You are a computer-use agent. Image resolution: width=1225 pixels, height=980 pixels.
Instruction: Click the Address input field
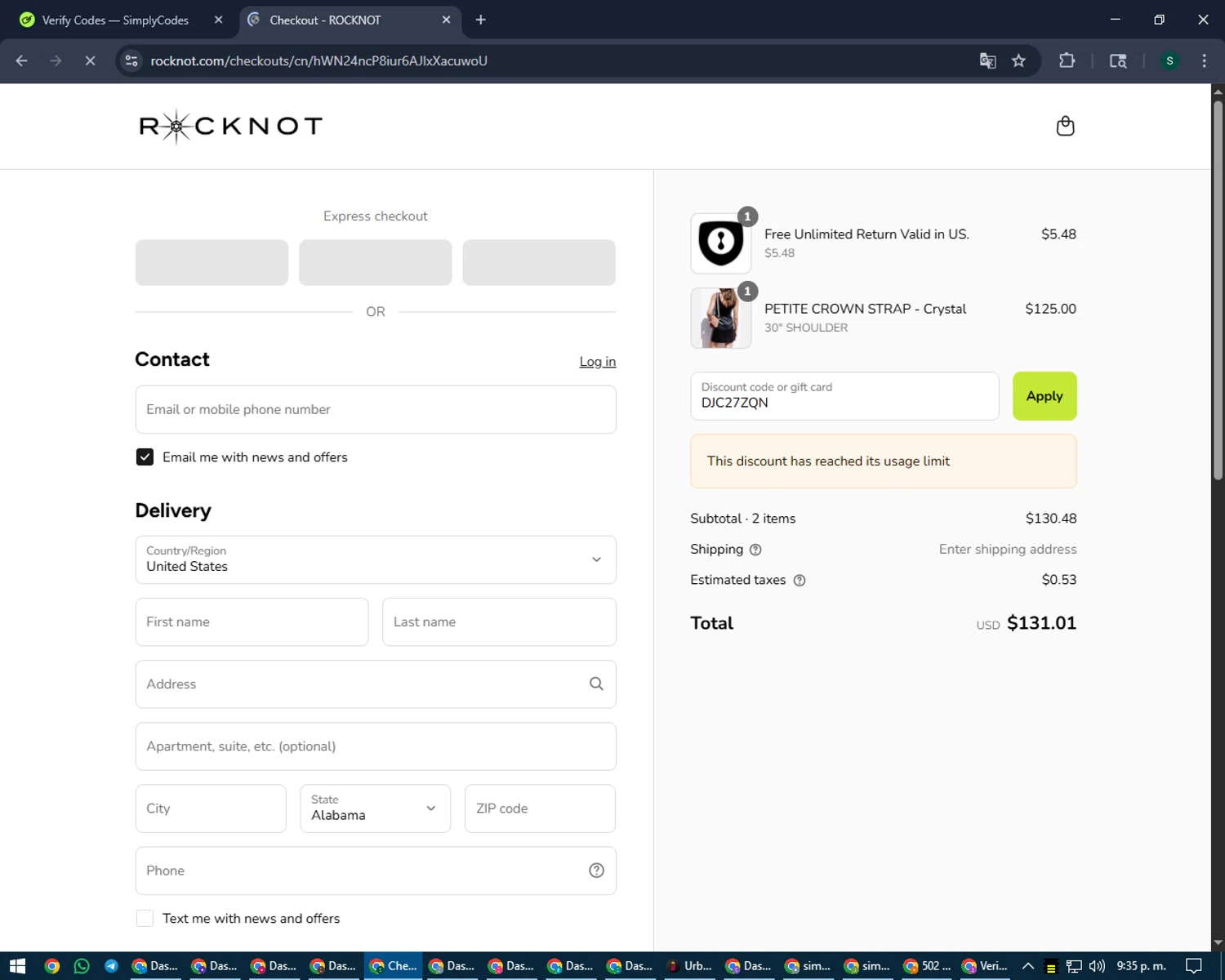tap(376, 684)
